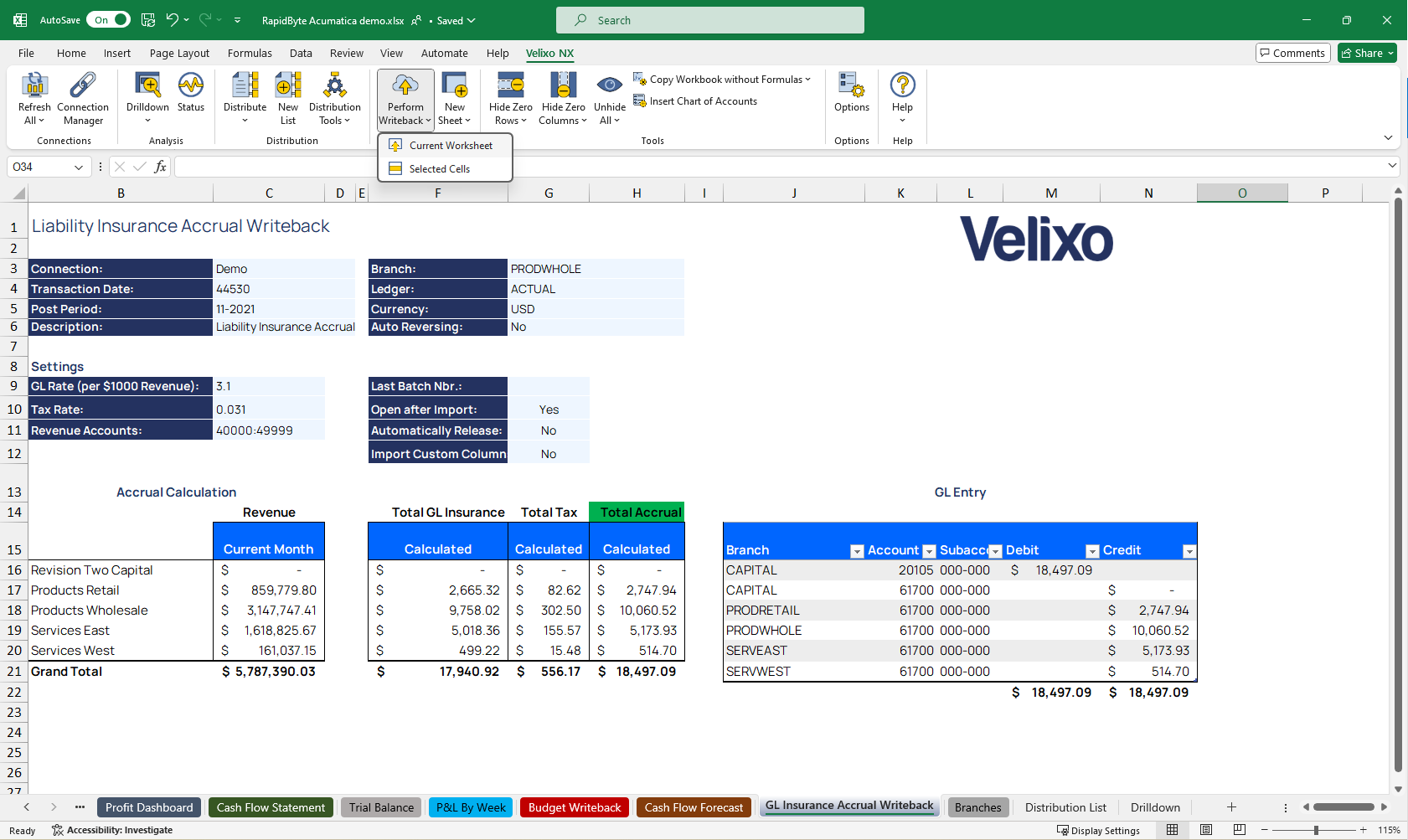The image size is (1408, 840).
Task: Open the Debit column filter dropdown
Action: tap(1092, 551)
